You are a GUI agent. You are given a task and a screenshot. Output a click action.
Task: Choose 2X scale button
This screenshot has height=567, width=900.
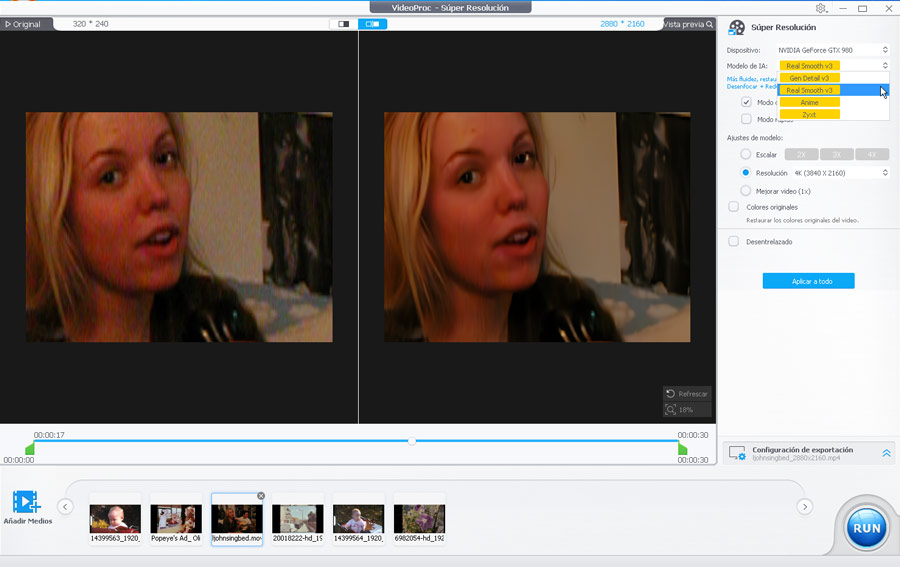(x=801, y=154)
